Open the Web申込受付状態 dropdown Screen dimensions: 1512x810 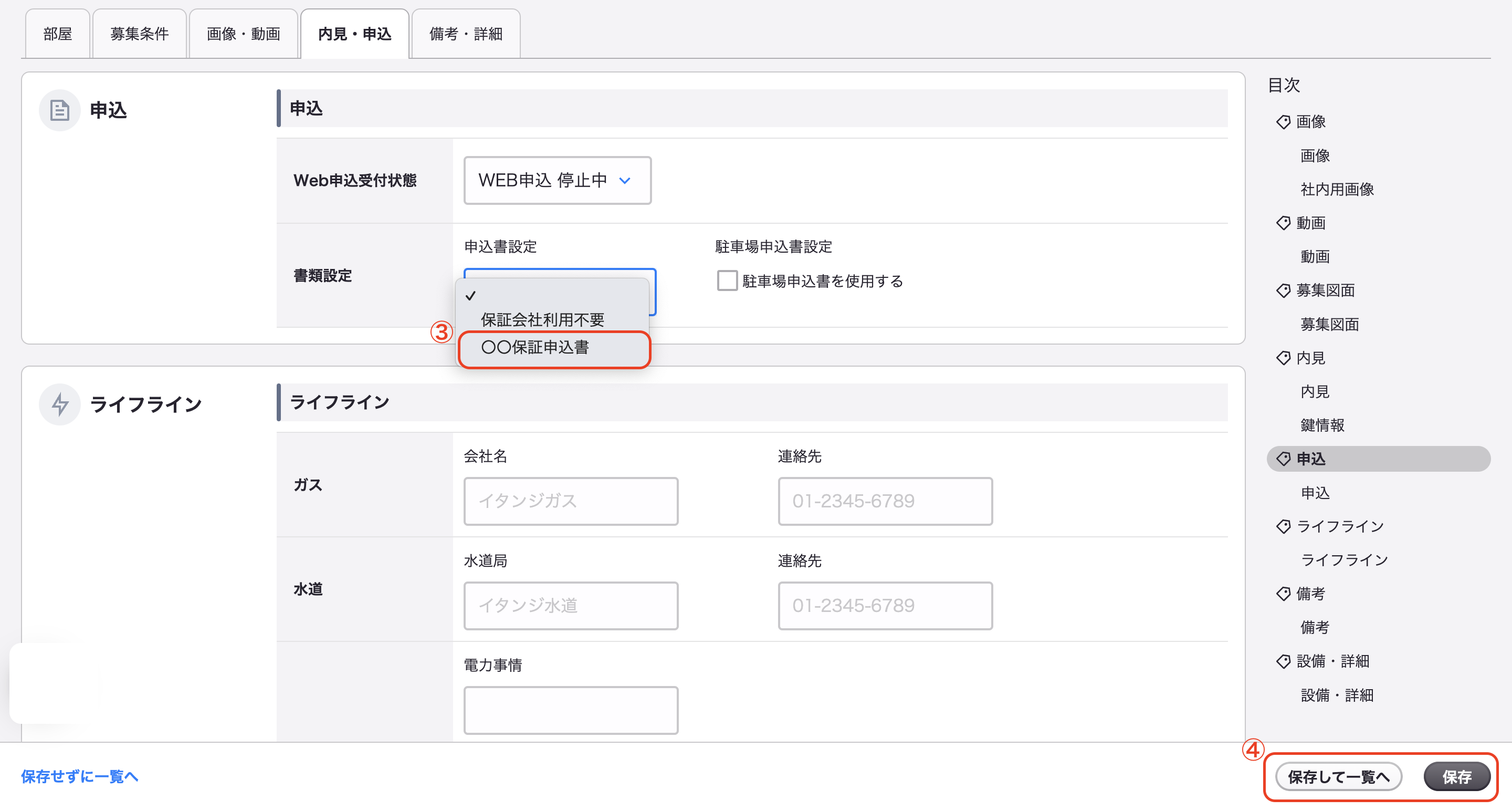pos(557,180)
